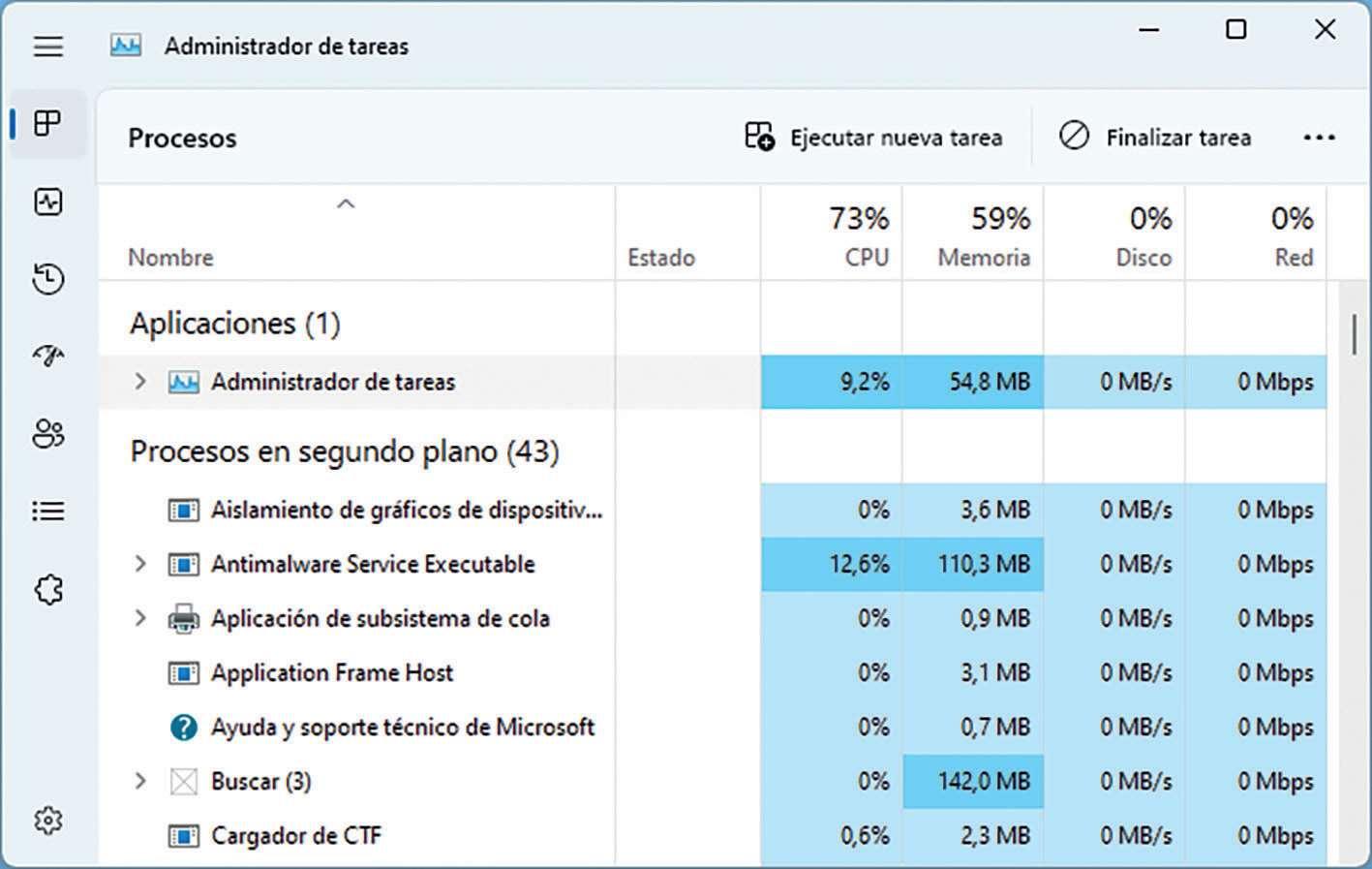Click the Administrador de tareas row icon

click(x=184, y=382)
